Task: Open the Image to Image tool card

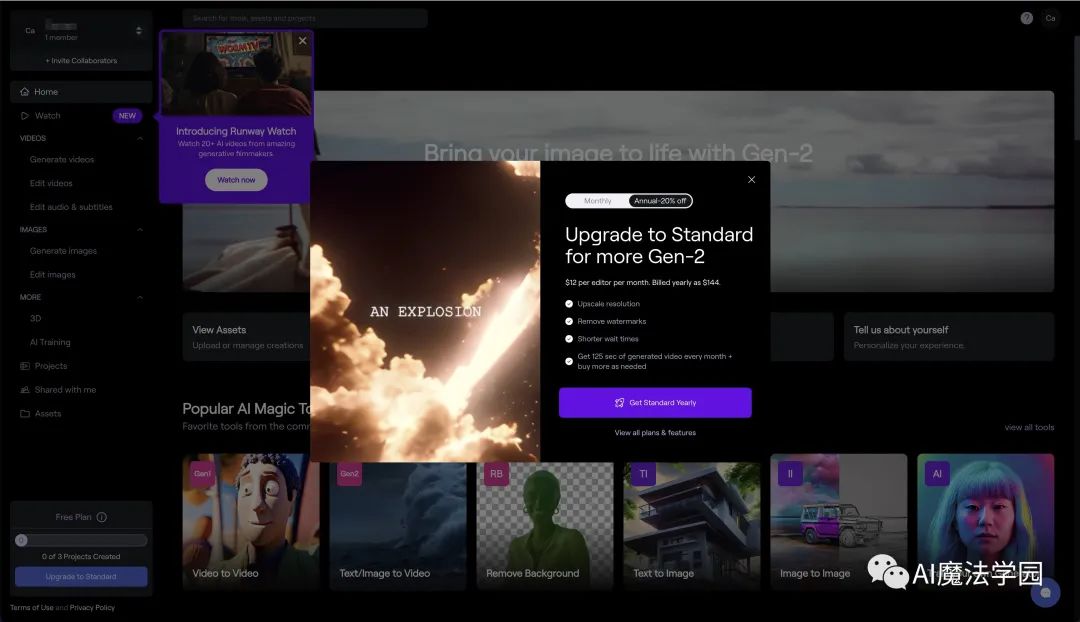Action: tap(838, 521)
